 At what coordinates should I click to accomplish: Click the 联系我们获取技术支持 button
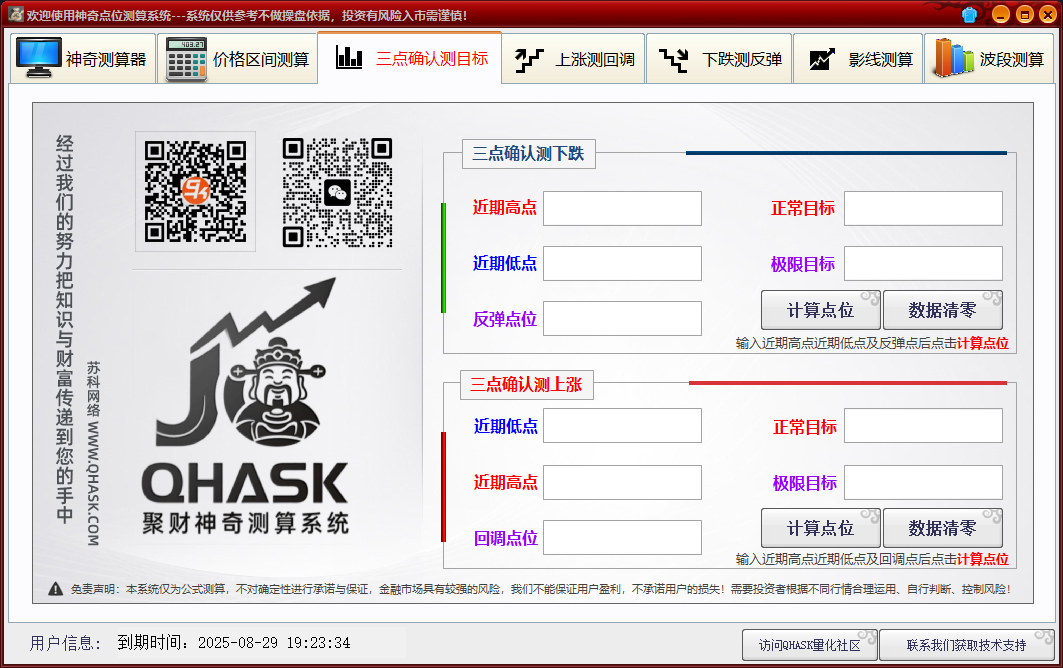pos(967,645)
